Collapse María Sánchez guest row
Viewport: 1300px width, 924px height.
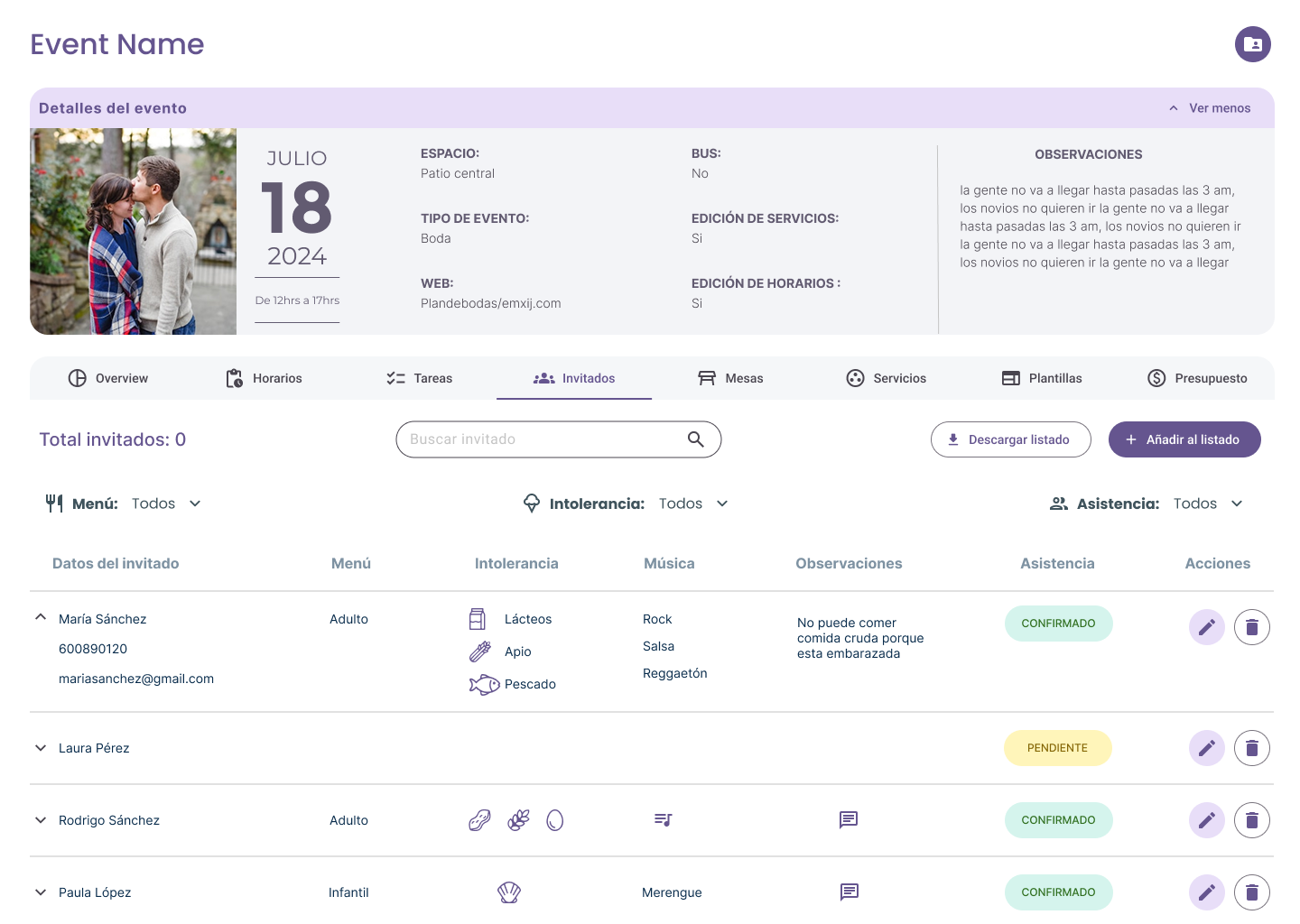41,618
